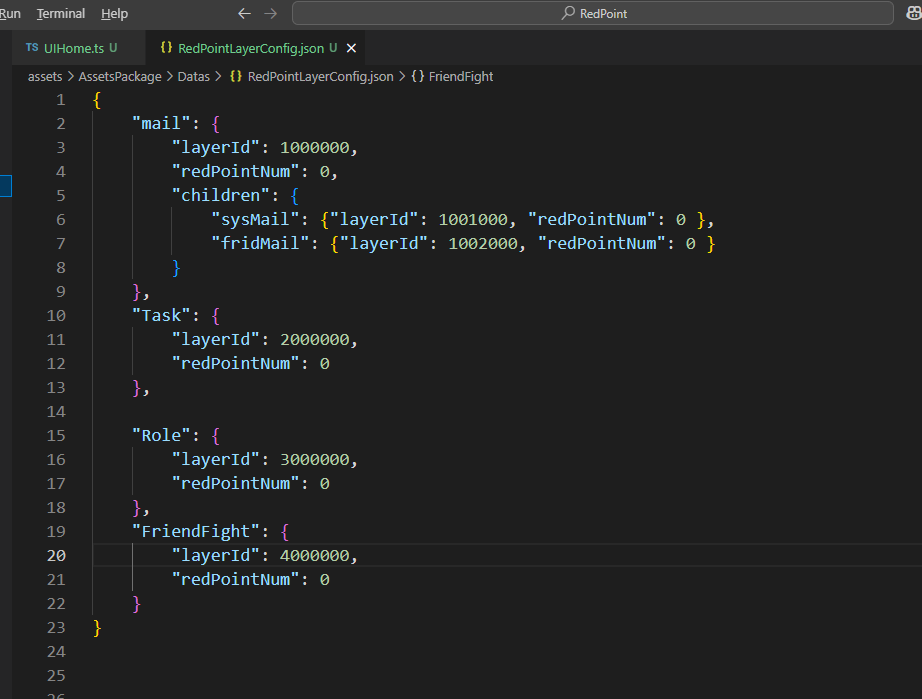The image size is (922, 699).
Task: Open the FriendFight breadcrumb symbol list
Action: click(x=461, y=76)
